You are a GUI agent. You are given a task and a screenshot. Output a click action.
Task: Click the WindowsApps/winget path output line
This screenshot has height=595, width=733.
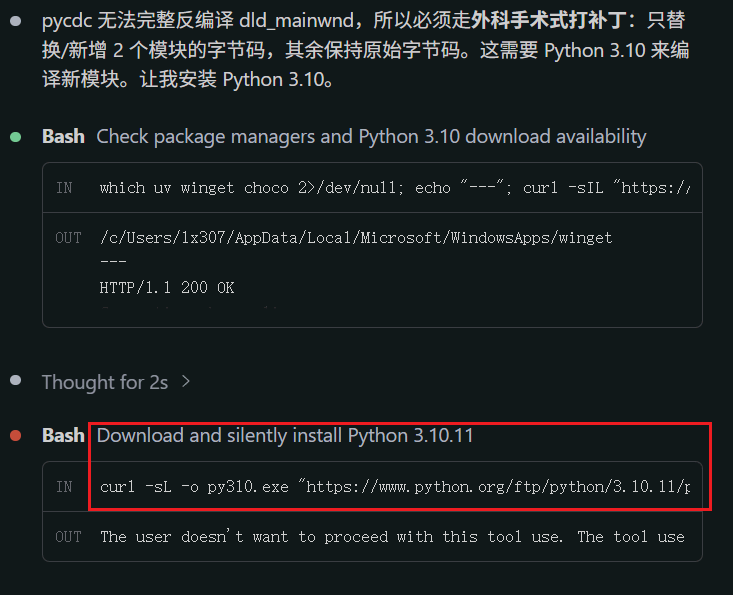[x=356, y=238]
